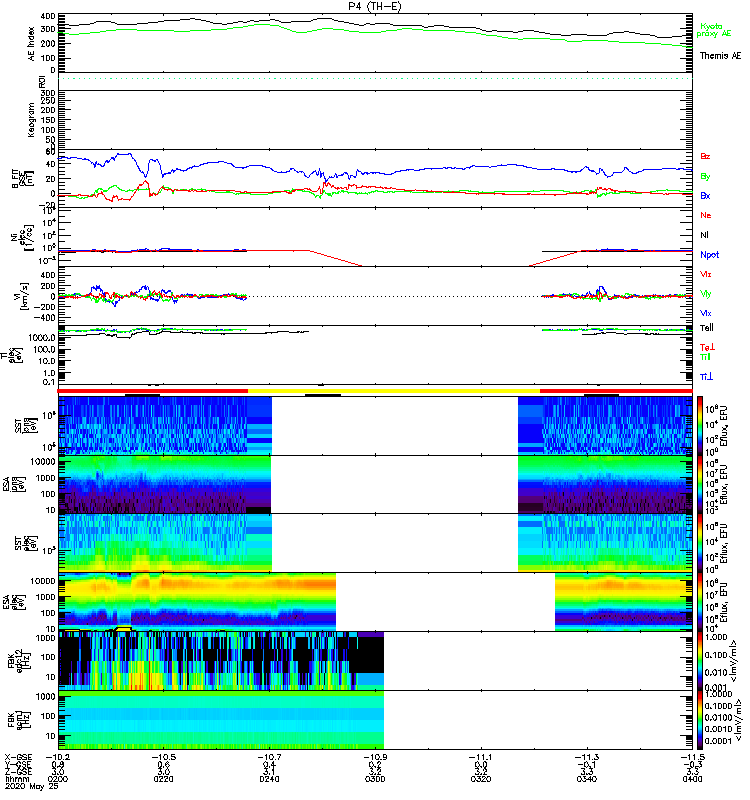Select the Kyoto proxy AE legend label
The height and width of the screenshot is (800, 750).
coord(713,30)
